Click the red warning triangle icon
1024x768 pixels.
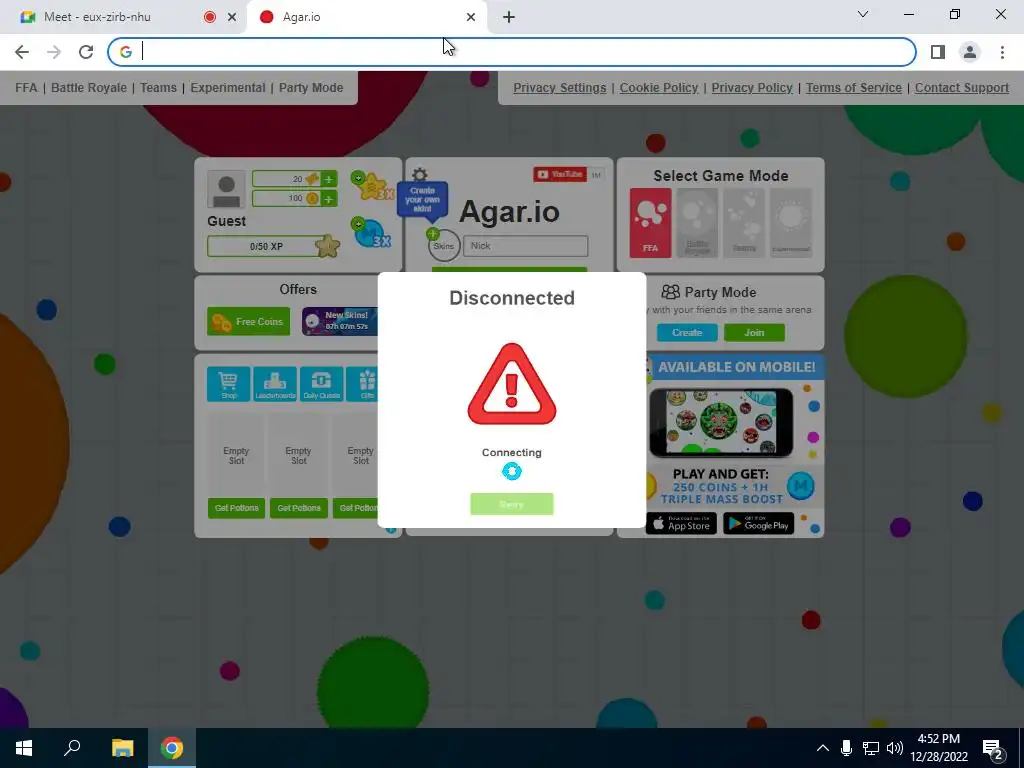[x=511, y=384]
